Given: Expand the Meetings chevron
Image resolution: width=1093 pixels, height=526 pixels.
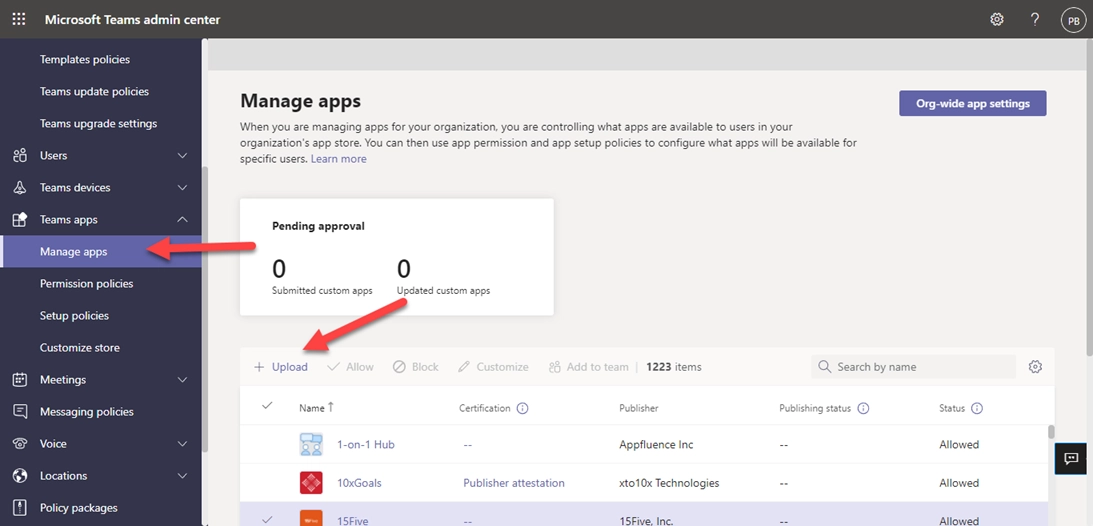Looking at the screenshot, I should point(183,380).
